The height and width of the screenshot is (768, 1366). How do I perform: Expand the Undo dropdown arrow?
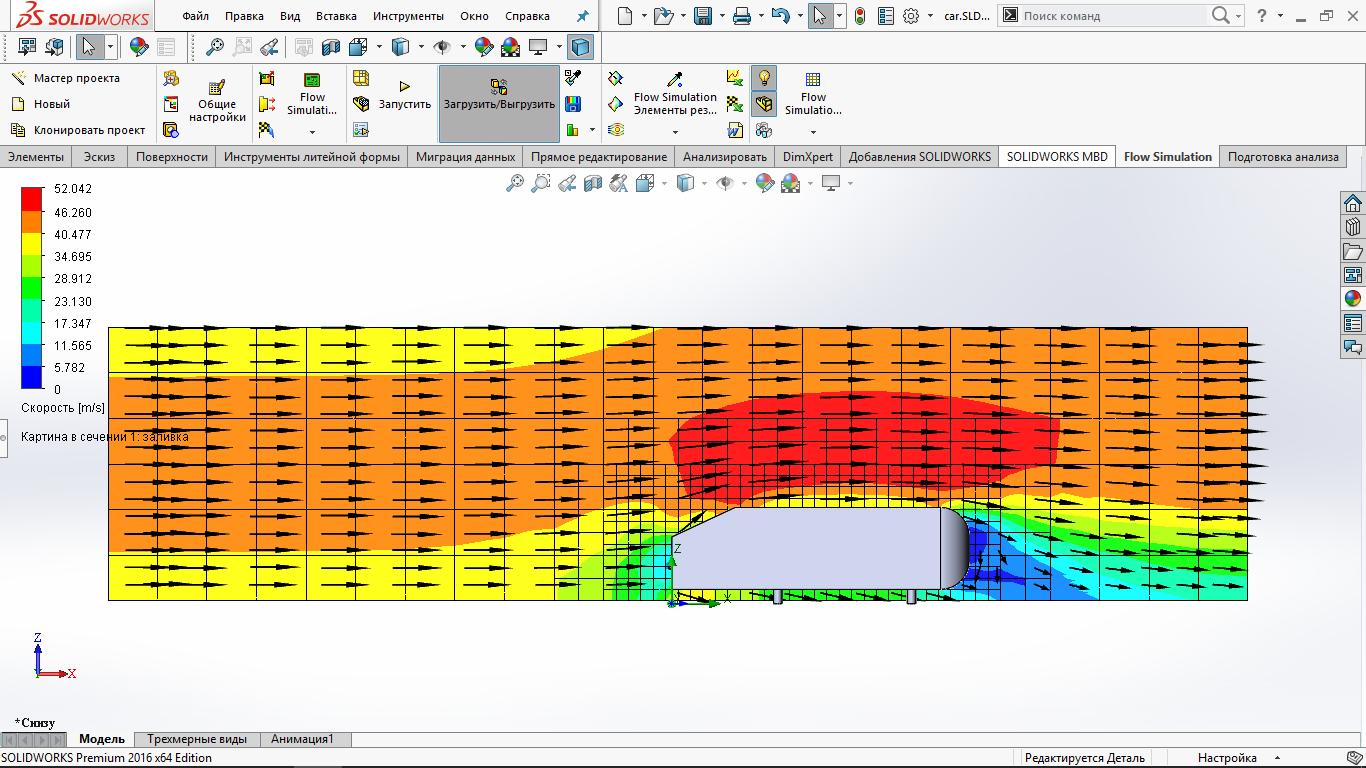click(x=800, y=16)
